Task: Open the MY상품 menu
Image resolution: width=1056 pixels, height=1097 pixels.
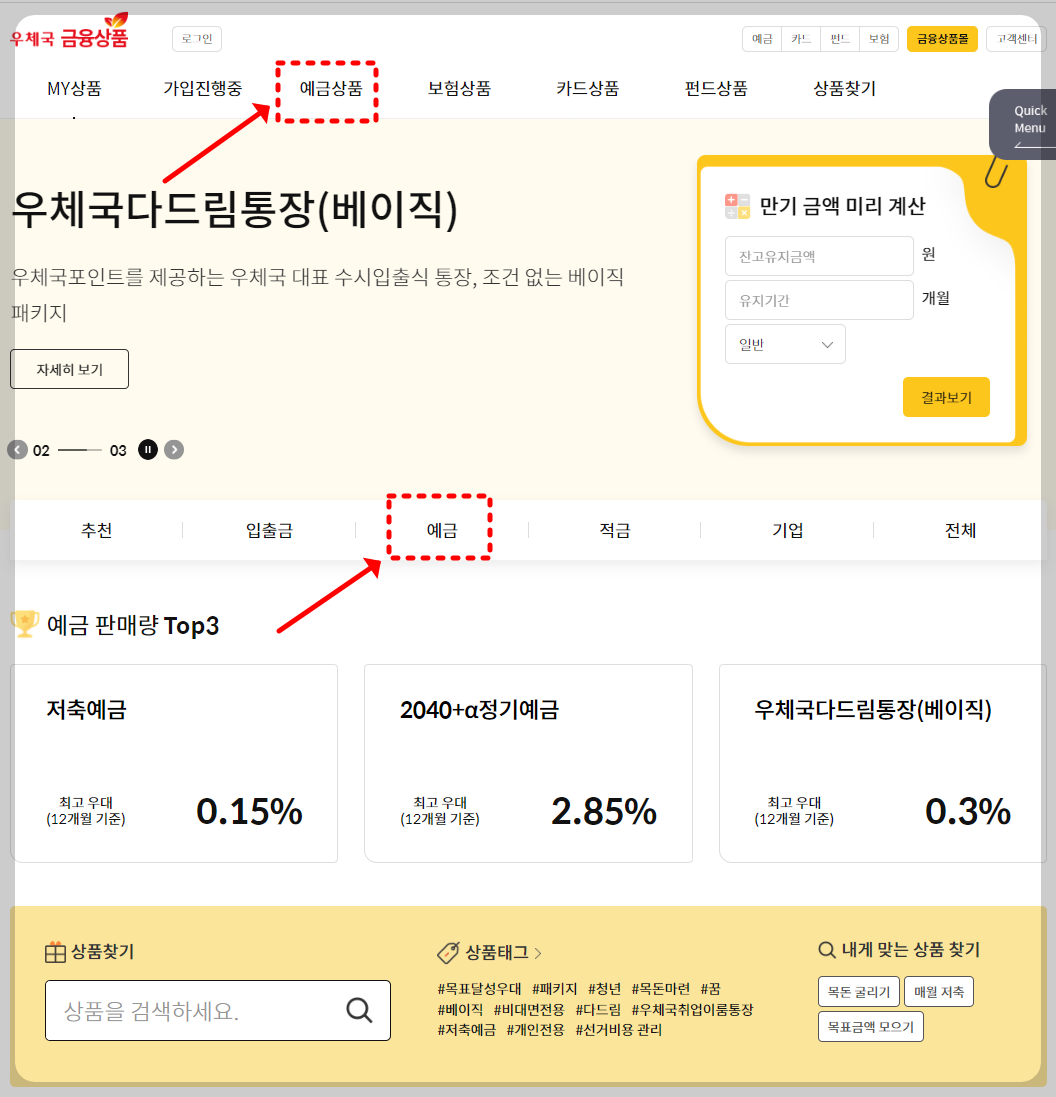Action: point(74,89)
